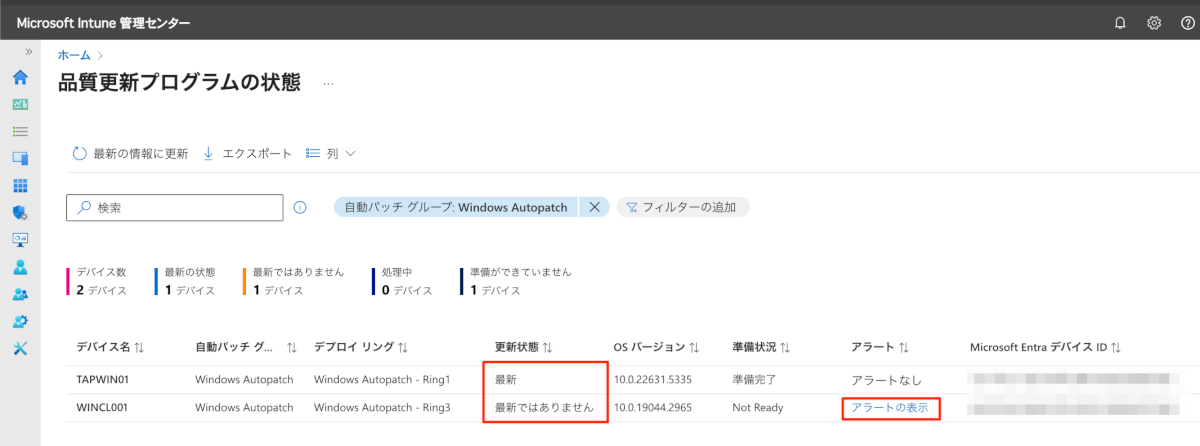Open the Apps grid icon
This screenshot has height=446, width=1200.
click(20, 186)
